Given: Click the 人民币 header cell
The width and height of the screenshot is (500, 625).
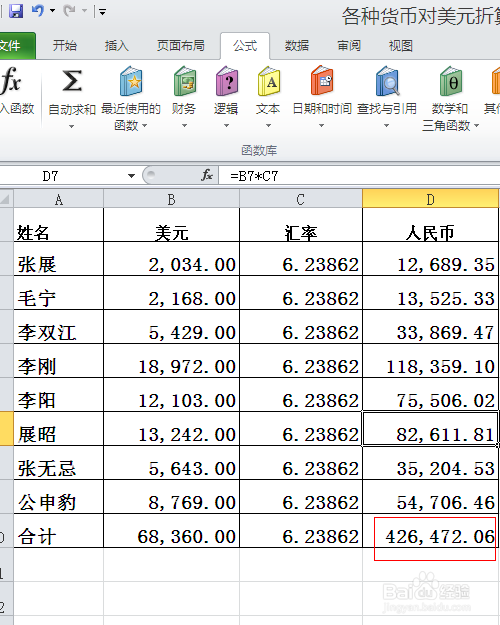Looking at the screenshot, I should [x=430, y=225].
